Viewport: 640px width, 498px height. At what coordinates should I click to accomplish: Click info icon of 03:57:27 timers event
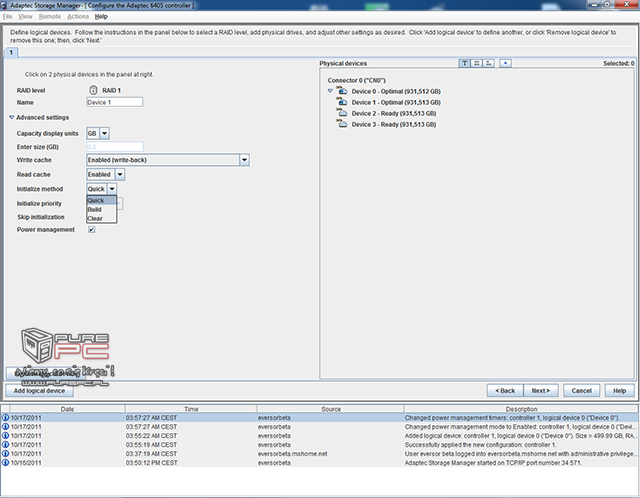tap(5, 418)
